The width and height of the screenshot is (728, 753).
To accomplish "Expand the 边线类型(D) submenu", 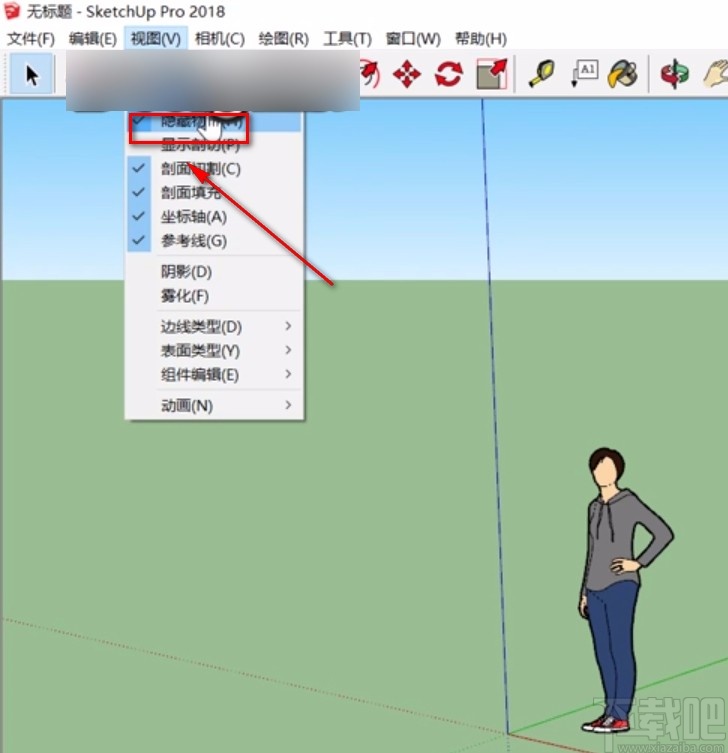I will [214, 327].
